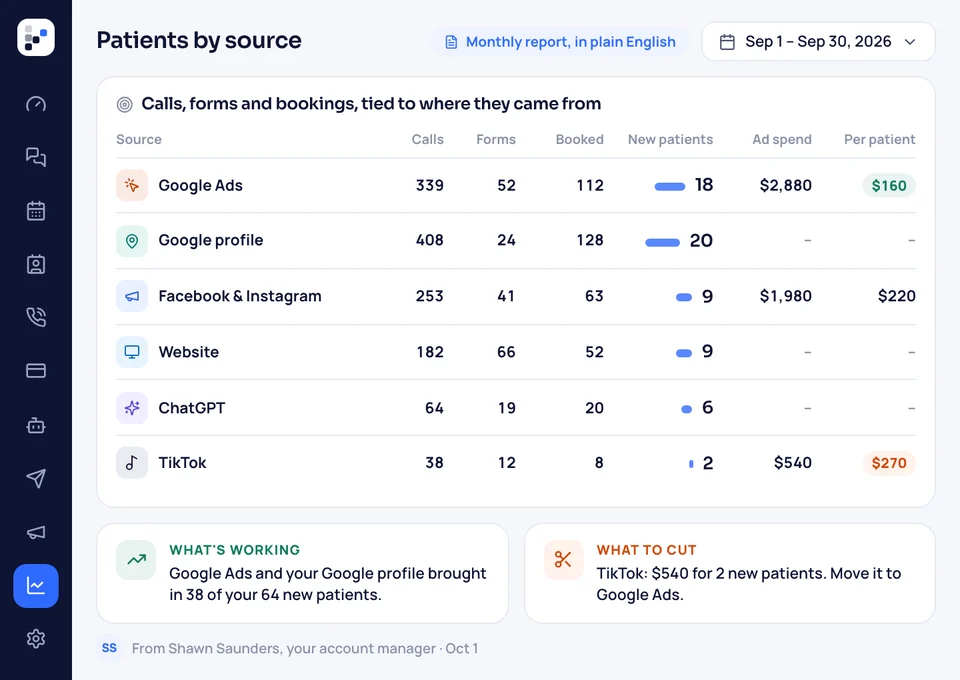The height and width of the screenshot is (680, 960).
Task: Click the What to Cut scissors icon
Action: click(563, 559)
